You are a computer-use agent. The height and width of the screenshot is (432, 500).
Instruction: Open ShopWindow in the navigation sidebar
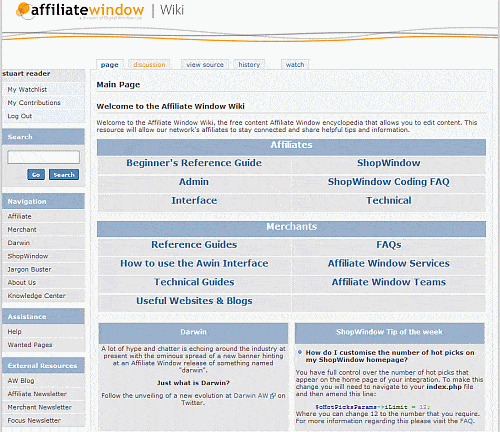(x=28, y=256)
